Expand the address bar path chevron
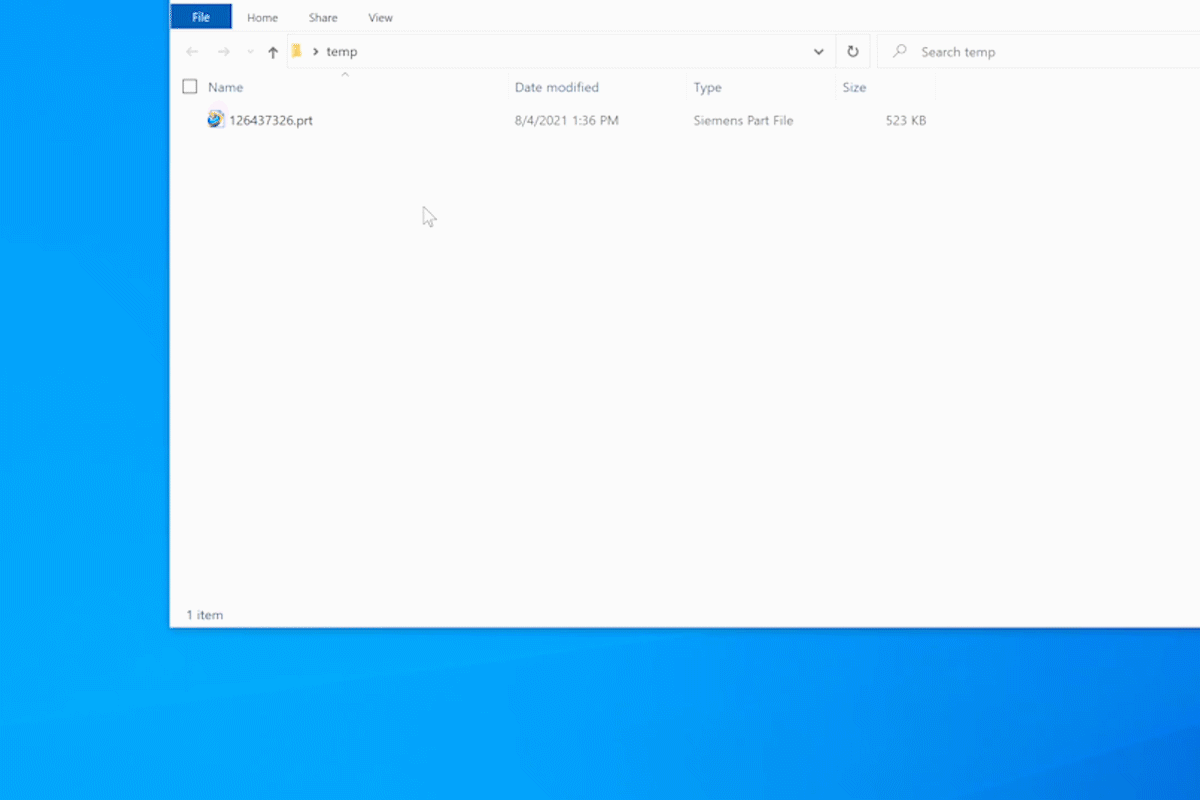 tap(316, 52)
